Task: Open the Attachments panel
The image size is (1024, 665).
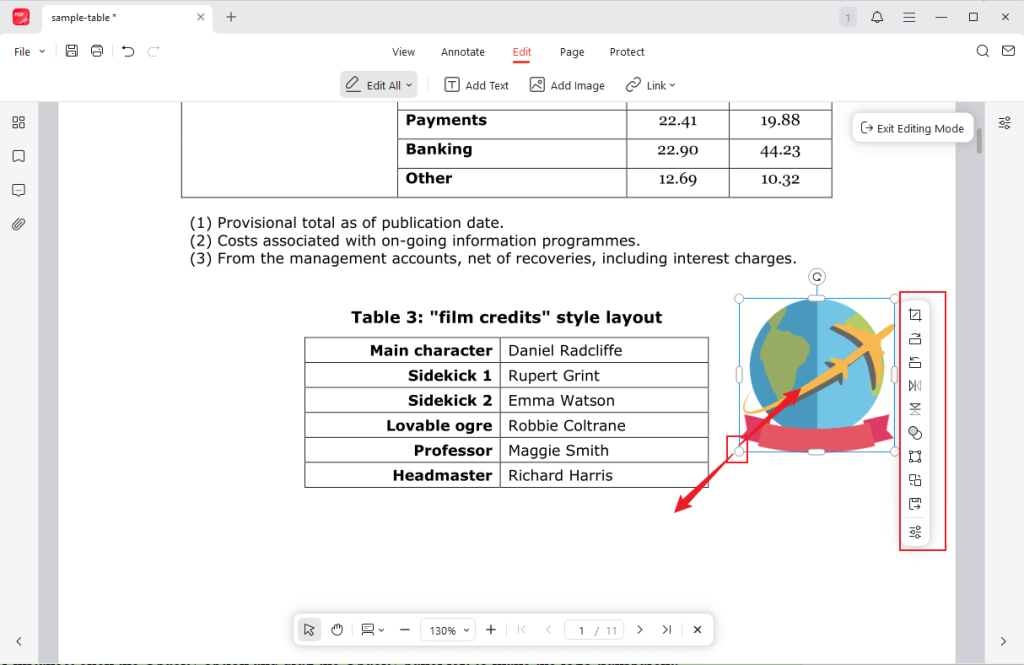Action: pyautogui.click(x=18, y=223)
